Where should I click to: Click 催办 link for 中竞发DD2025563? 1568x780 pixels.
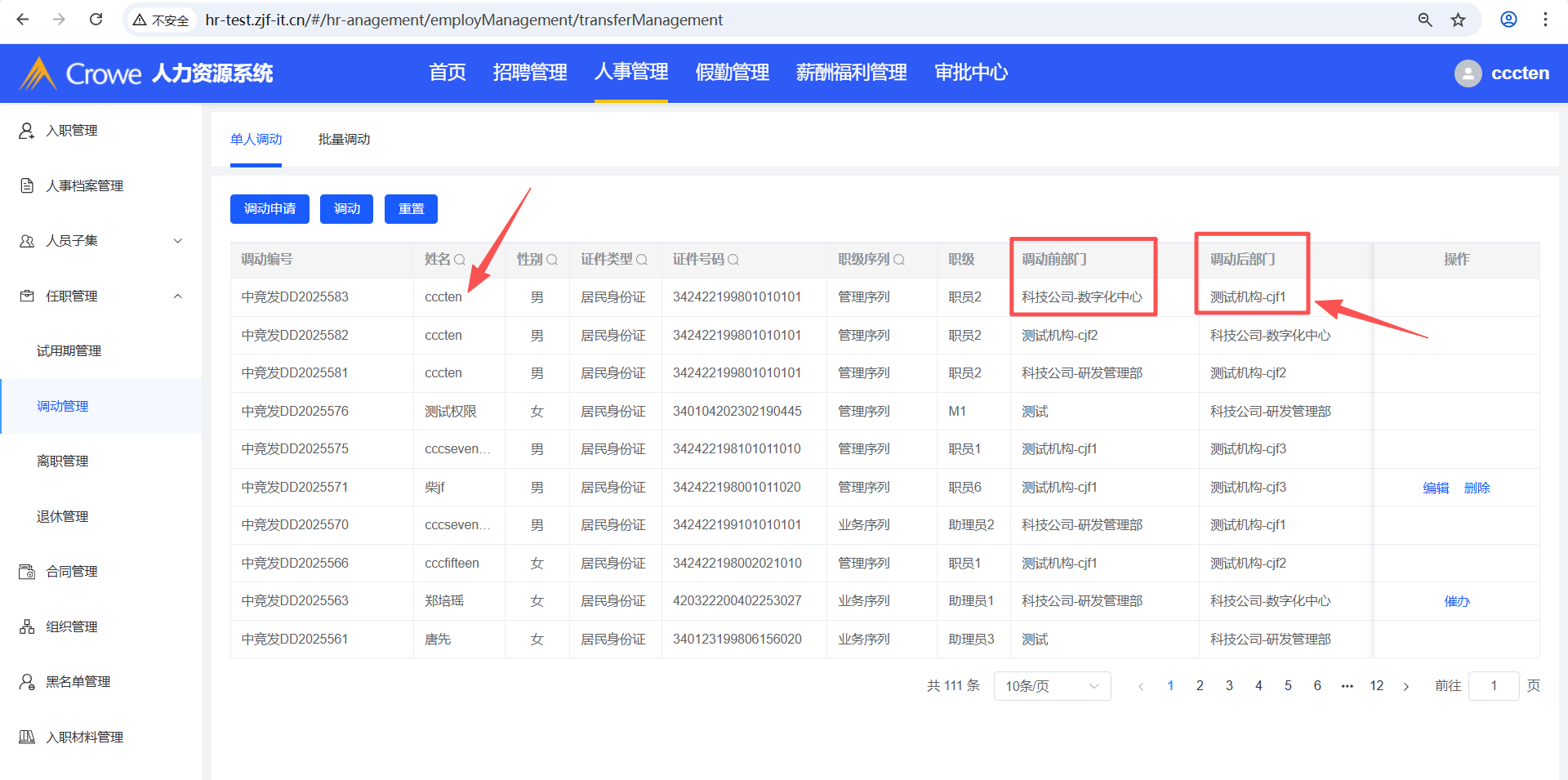coord(1456,601)
